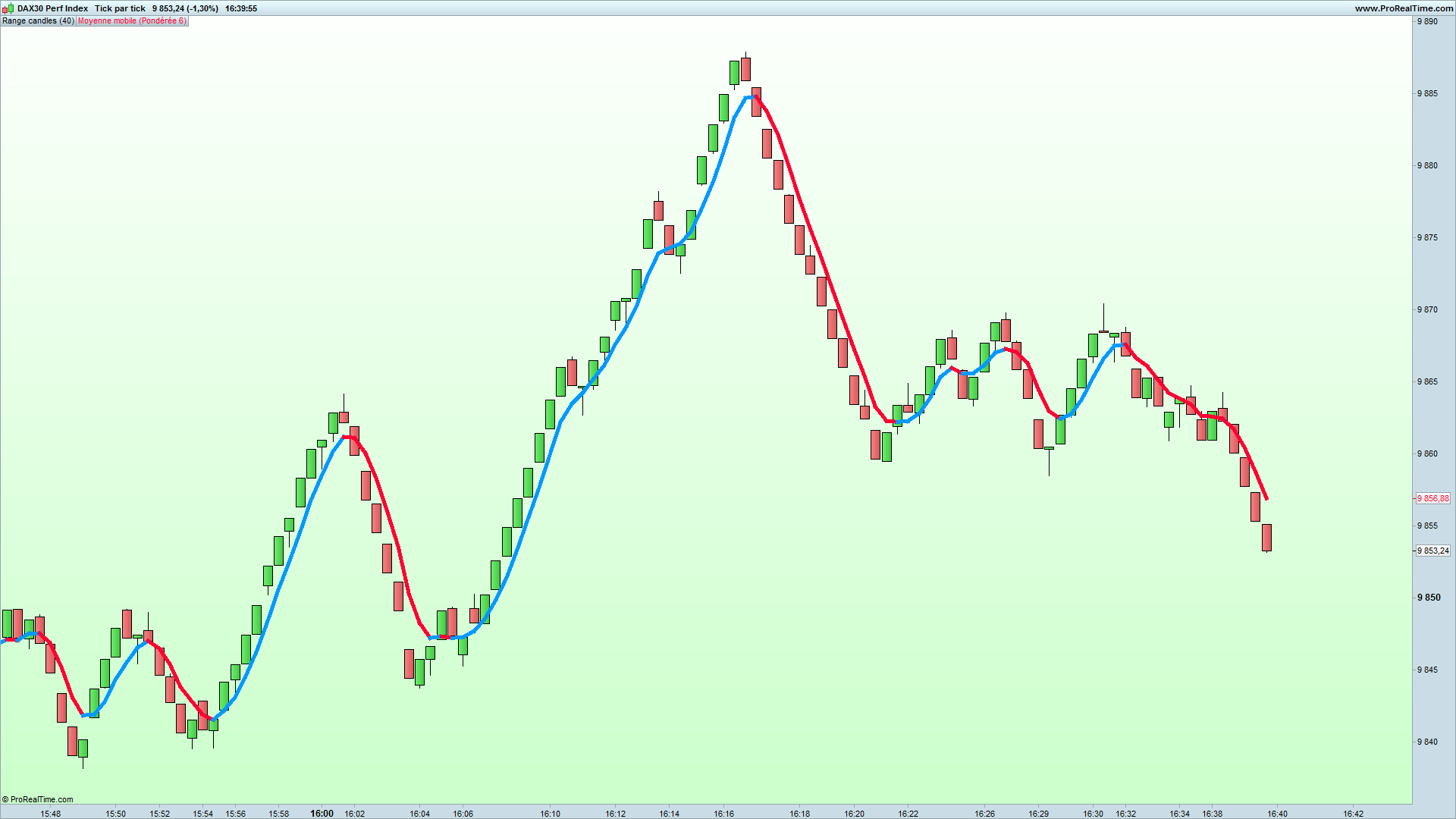Click the 9 853,24 current price tag
Viewport: 1456px width, 819px height.
click(x=1432, y=551)
